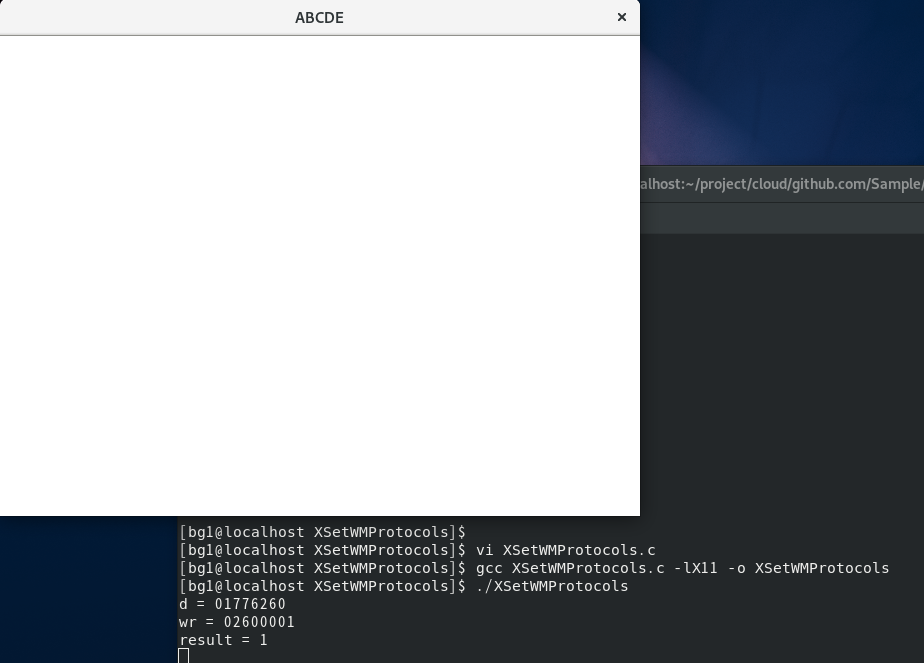Click the 'd = 01776260' output line

coord(232,604)
